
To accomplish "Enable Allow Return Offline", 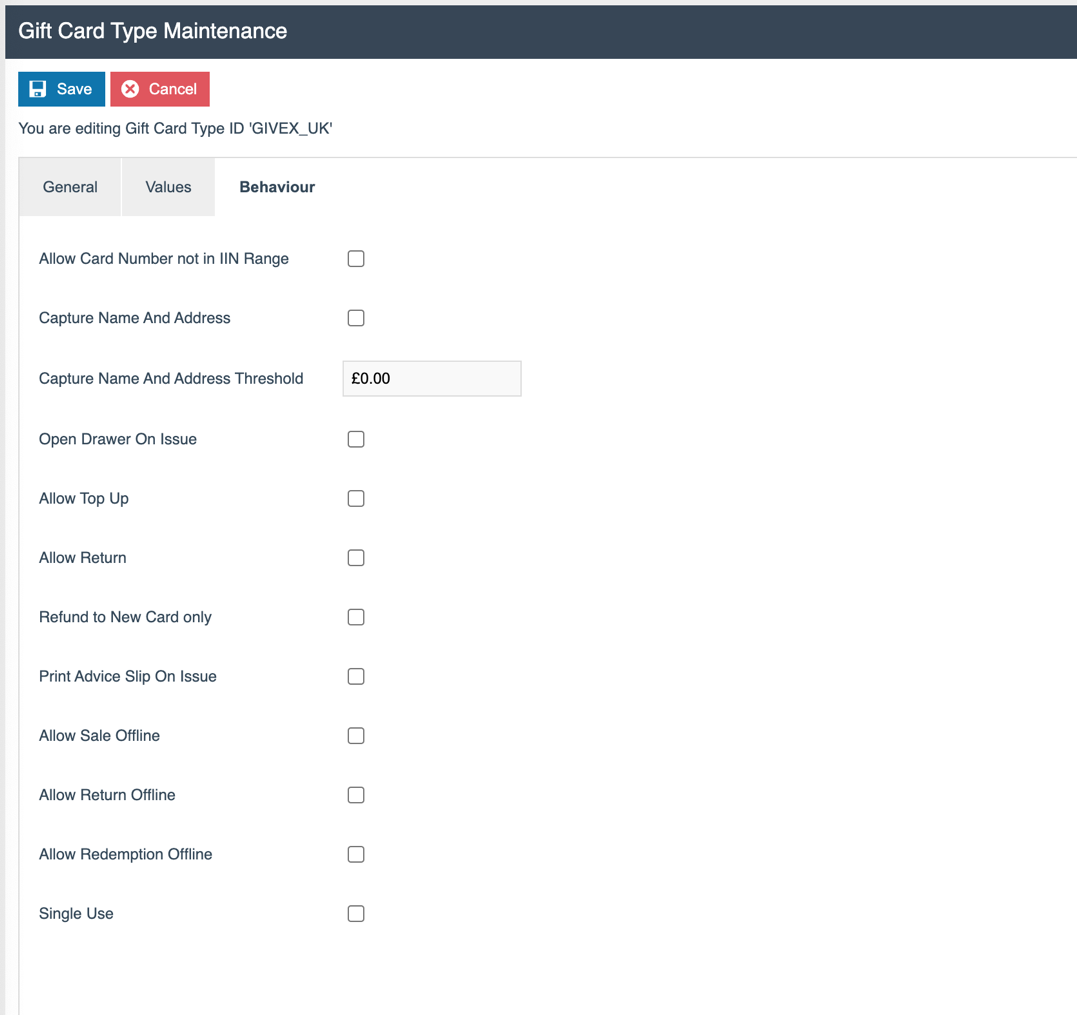I will coord(356,795).
